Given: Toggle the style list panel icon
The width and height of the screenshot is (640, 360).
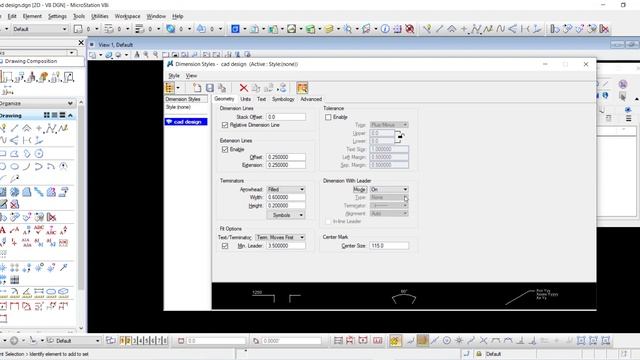Looking at the screenshot, I should [169, 88].
